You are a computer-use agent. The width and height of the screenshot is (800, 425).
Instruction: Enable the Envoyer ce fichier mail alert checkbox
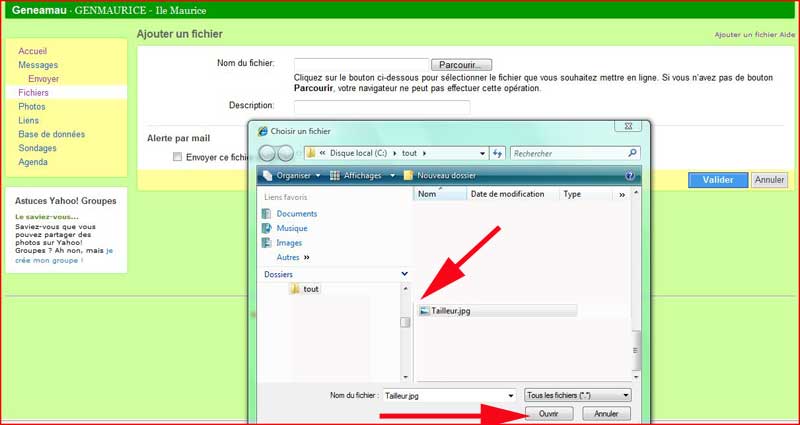[177, 157]
